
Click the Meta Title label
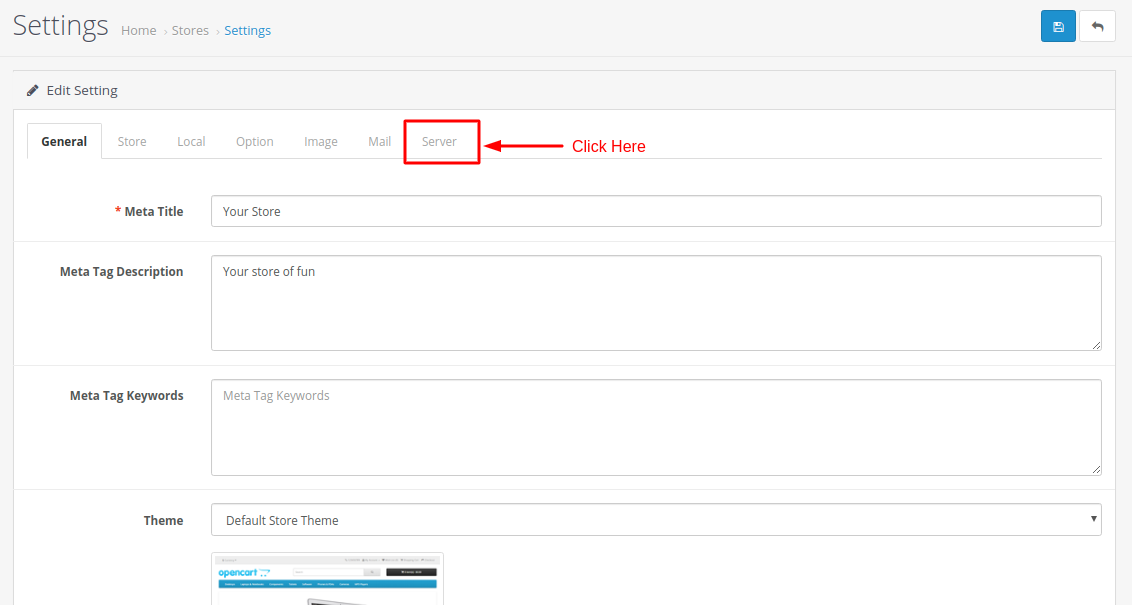pyautogui.click(x=154, y=212)
